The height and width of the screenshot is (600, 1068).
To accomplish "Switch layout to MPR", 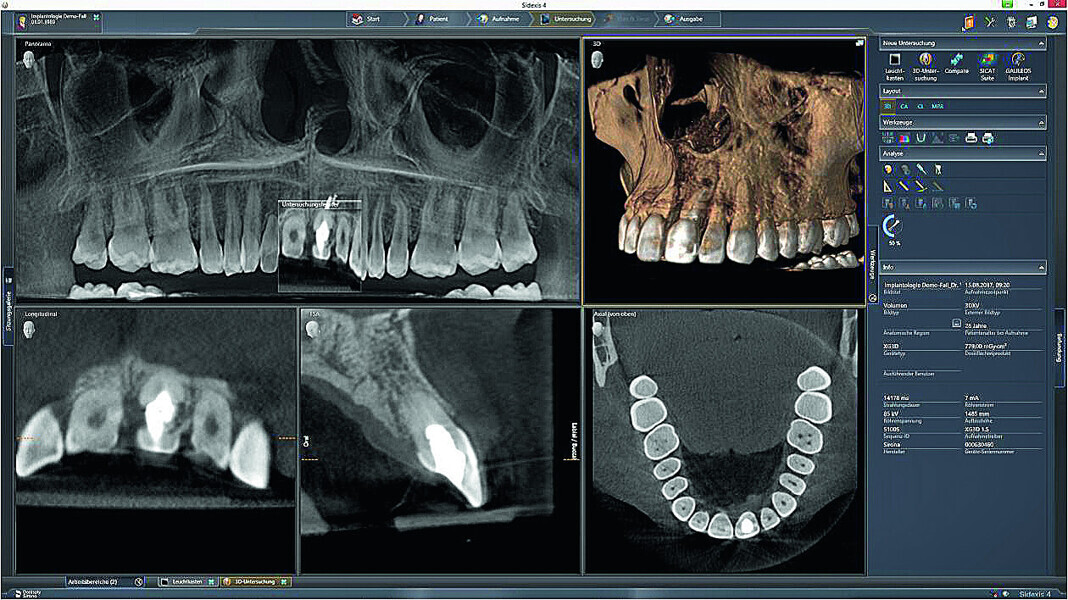I will point(937,106).
